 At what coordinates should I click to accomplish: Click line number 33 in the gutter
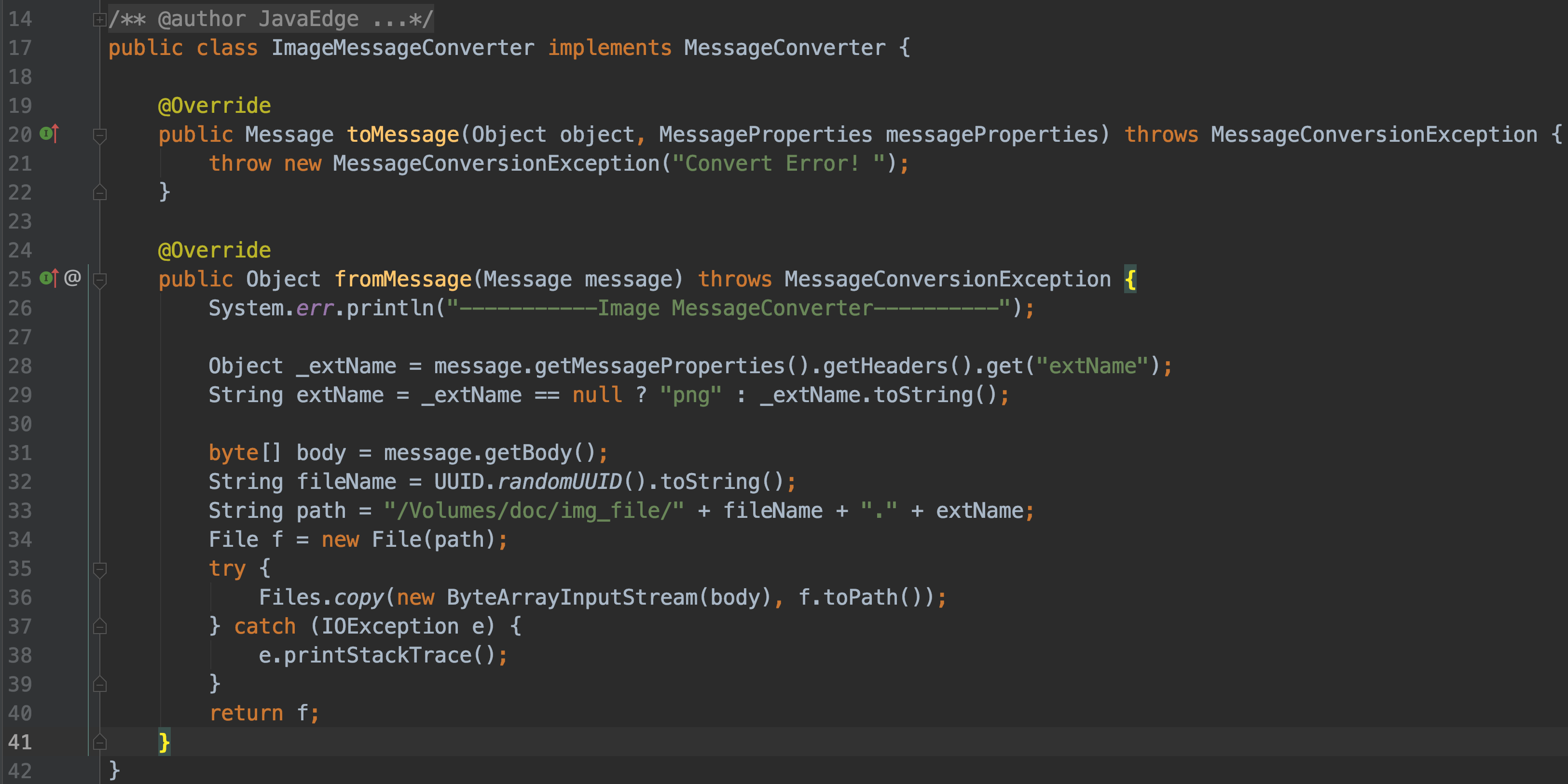pyautogui.click(x=20, y=511)
